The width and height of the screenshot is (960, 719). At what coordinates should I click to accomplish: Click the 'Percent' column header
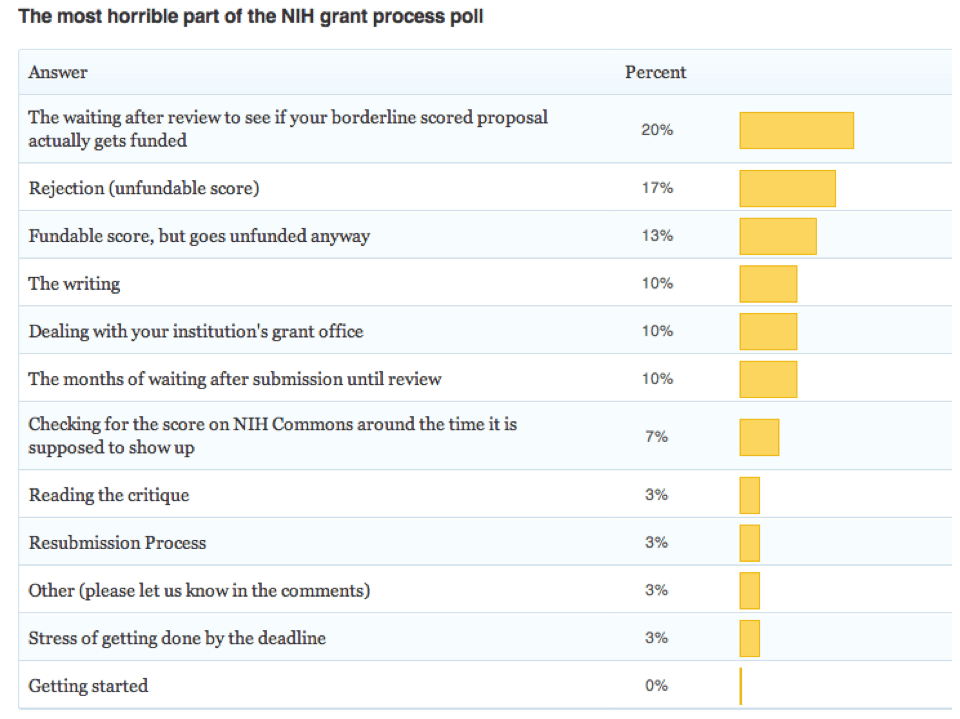point(655,72)
